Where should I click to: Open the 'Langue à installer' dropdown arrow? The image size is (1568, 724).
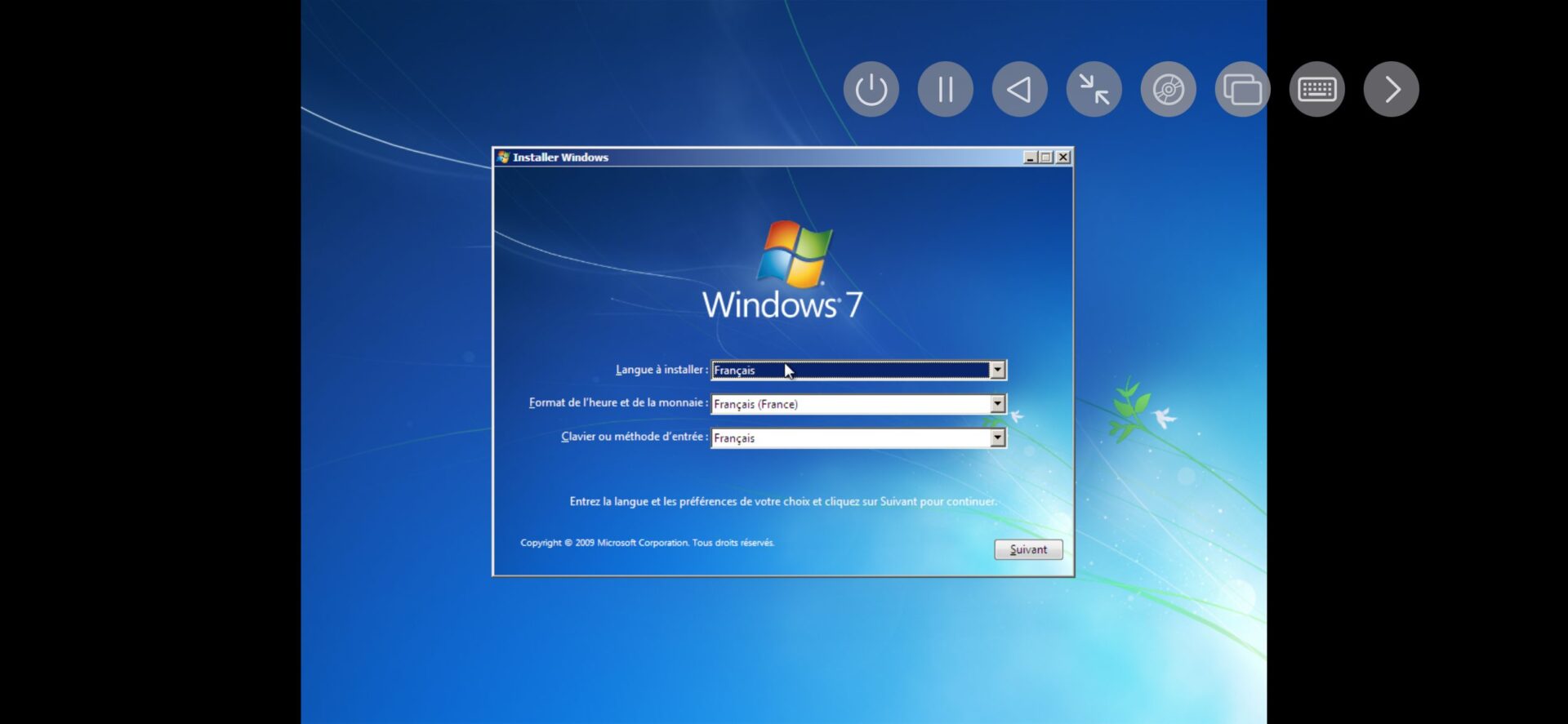pyautogui.click(x=997, y=370)
